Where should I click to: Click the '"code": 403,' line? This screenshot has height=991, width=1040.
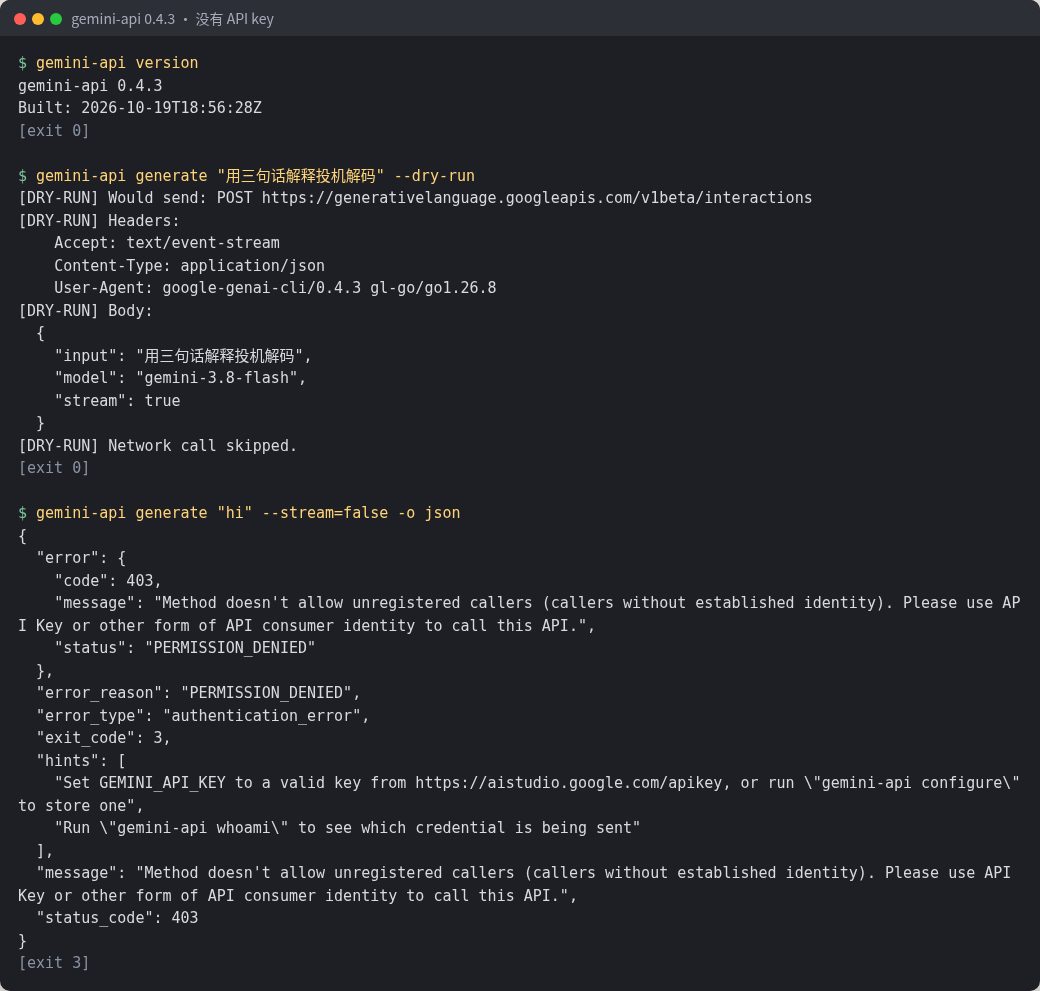[108, 580]
